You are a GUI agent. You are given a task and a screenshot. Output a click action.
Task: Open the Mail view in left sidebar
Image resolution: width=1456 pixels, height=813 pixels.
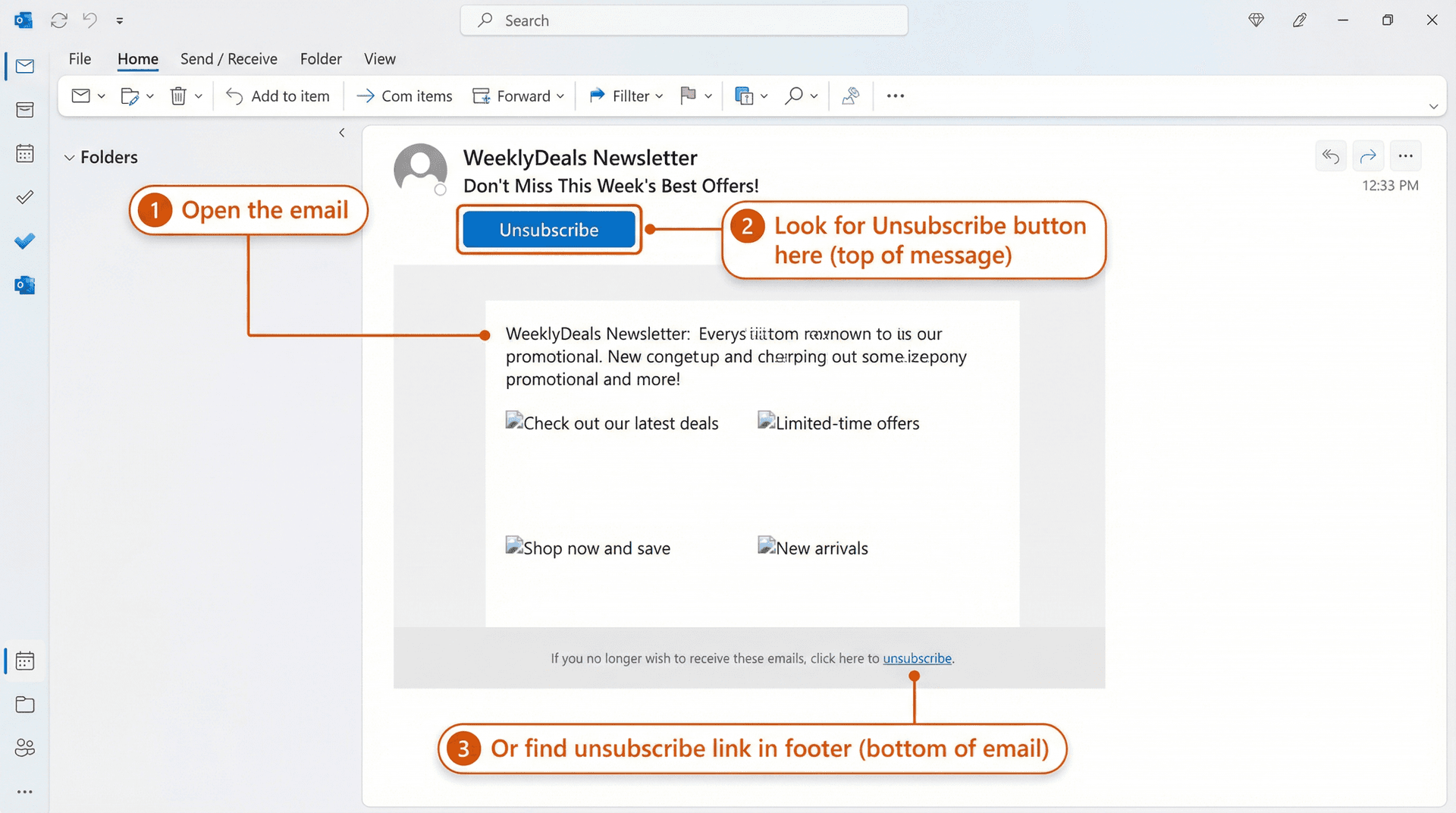click(x=24, y=66)
